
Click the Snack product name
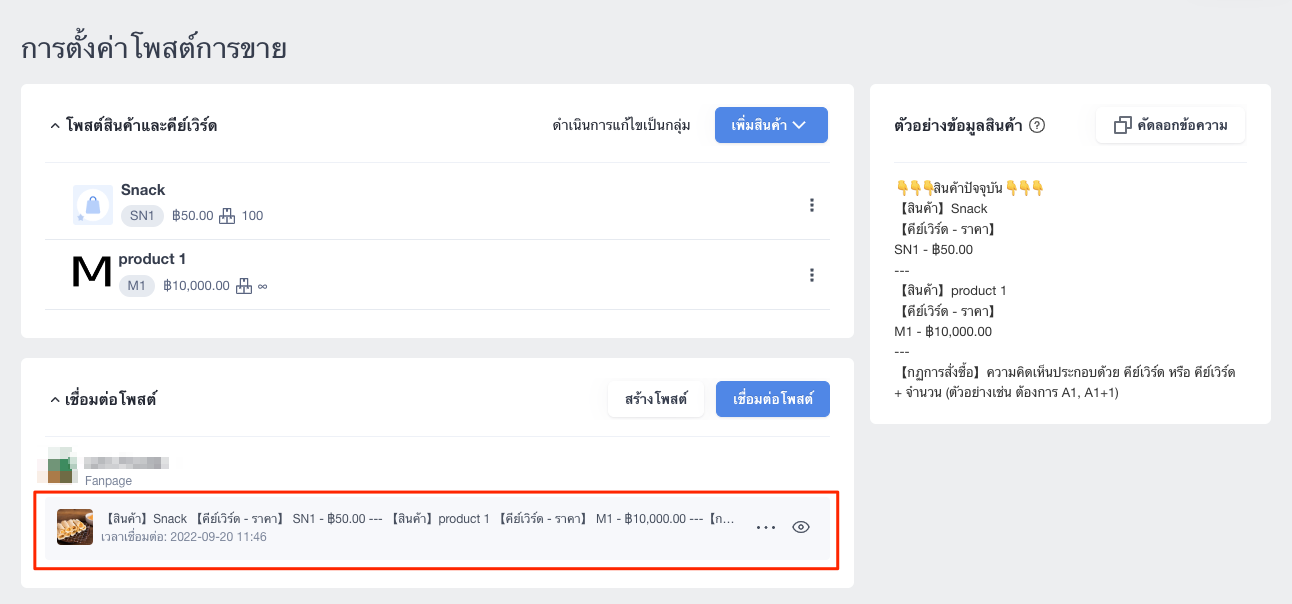click(x=143, y=190)
